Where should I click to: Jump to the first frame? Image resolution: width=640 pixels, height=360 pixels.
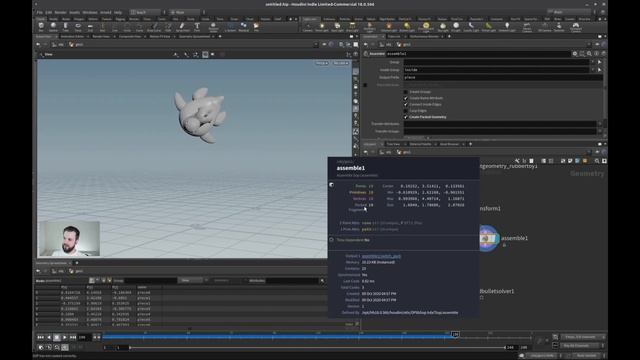[x=40, y=338]
